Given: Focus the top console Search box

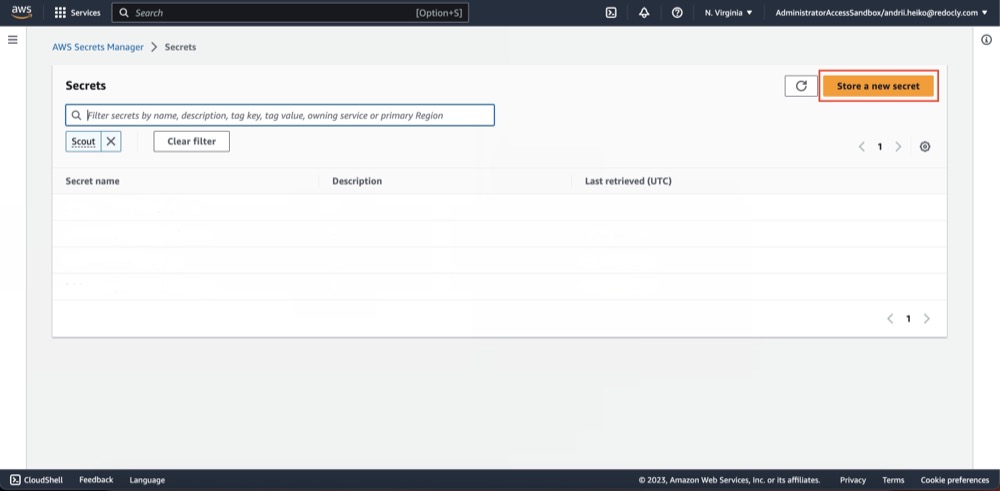Looking at the screenshot, I should (x=290, y=13).
